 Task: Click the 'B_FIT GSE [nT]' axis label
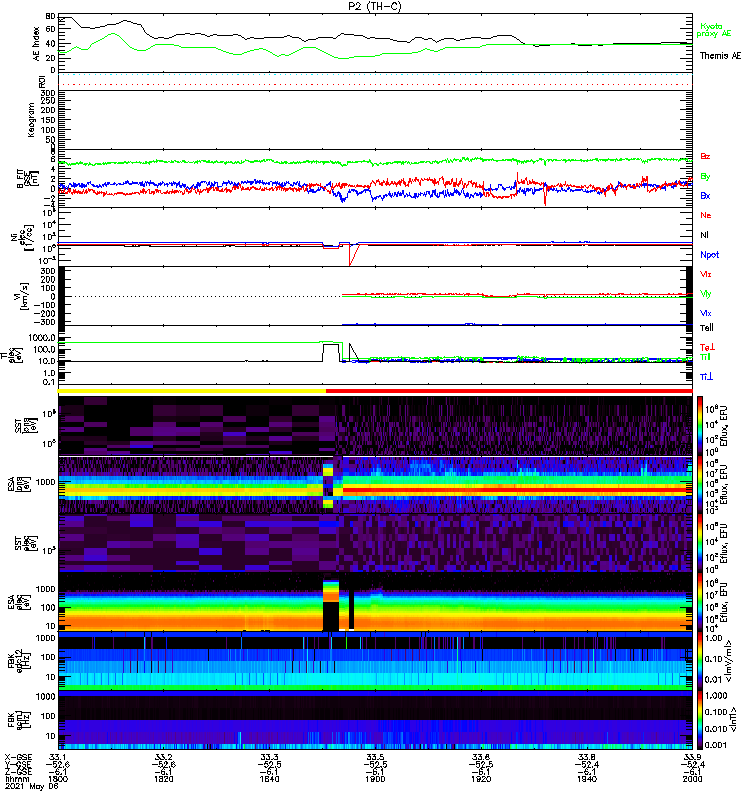[28, 178]
